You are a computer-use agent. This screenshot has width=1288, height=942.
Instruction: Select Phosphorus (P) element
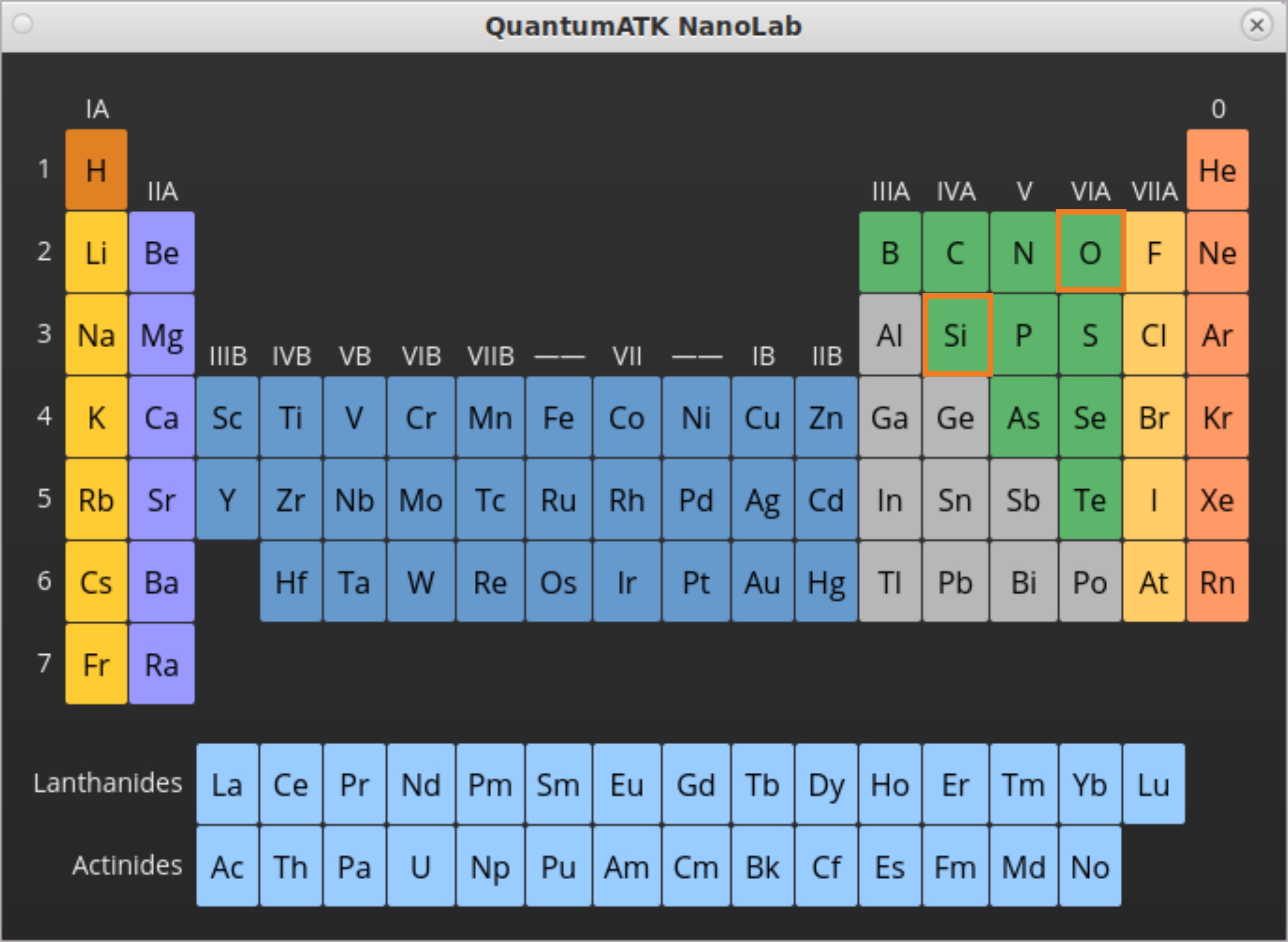[x=1023, y=335]
